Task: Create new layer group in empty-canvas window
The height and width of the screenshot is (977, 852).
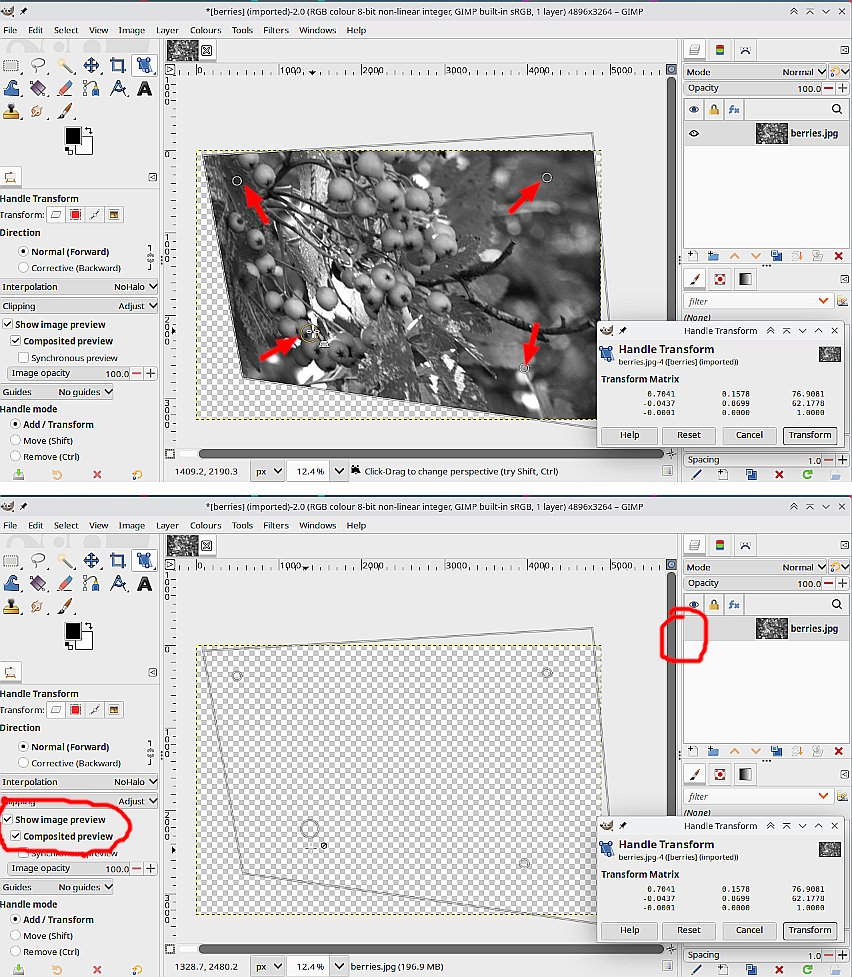Action: coord(713,751)
